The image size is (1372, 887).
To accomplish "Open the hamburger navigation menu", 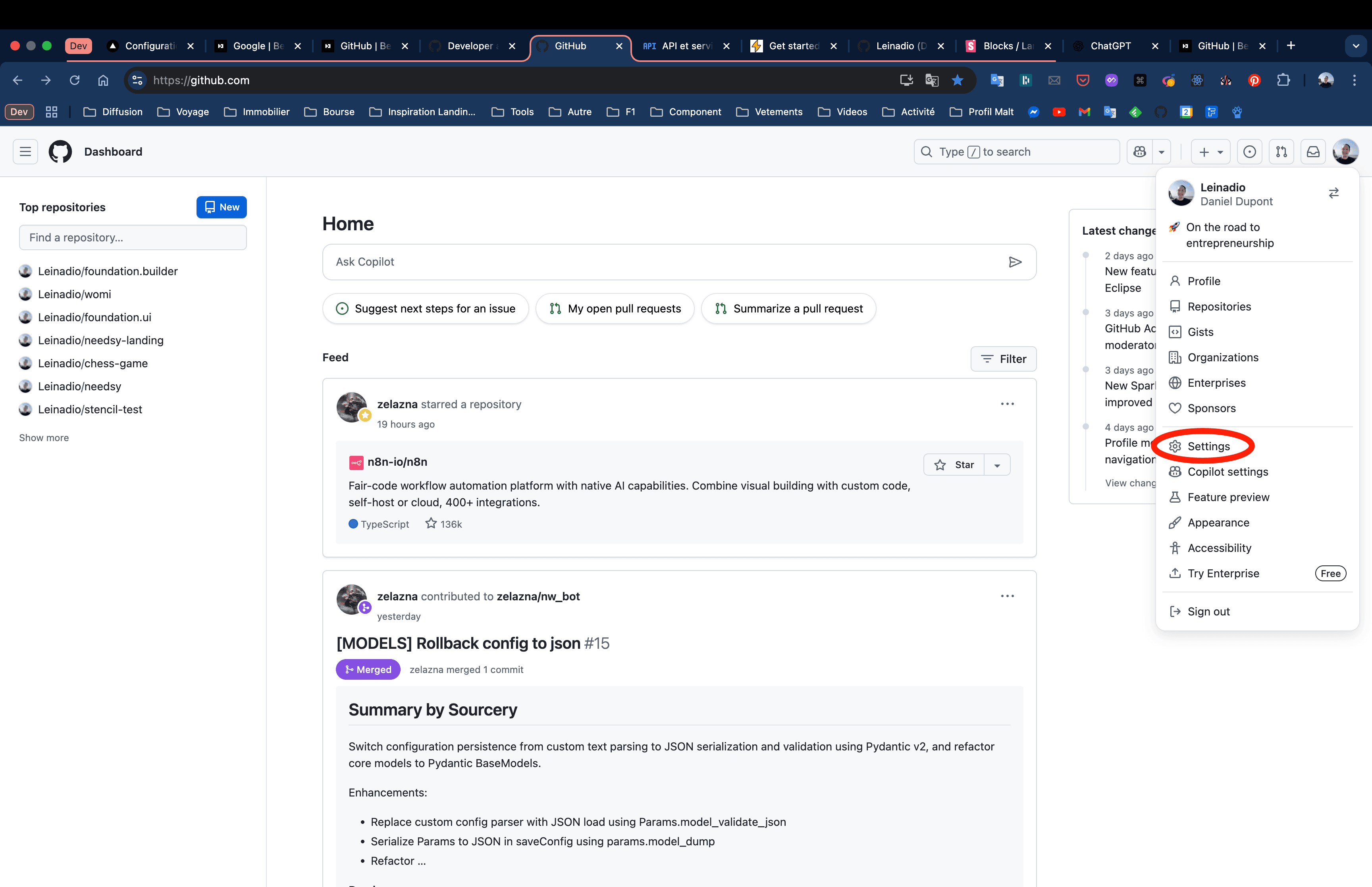I will point(25,152).
